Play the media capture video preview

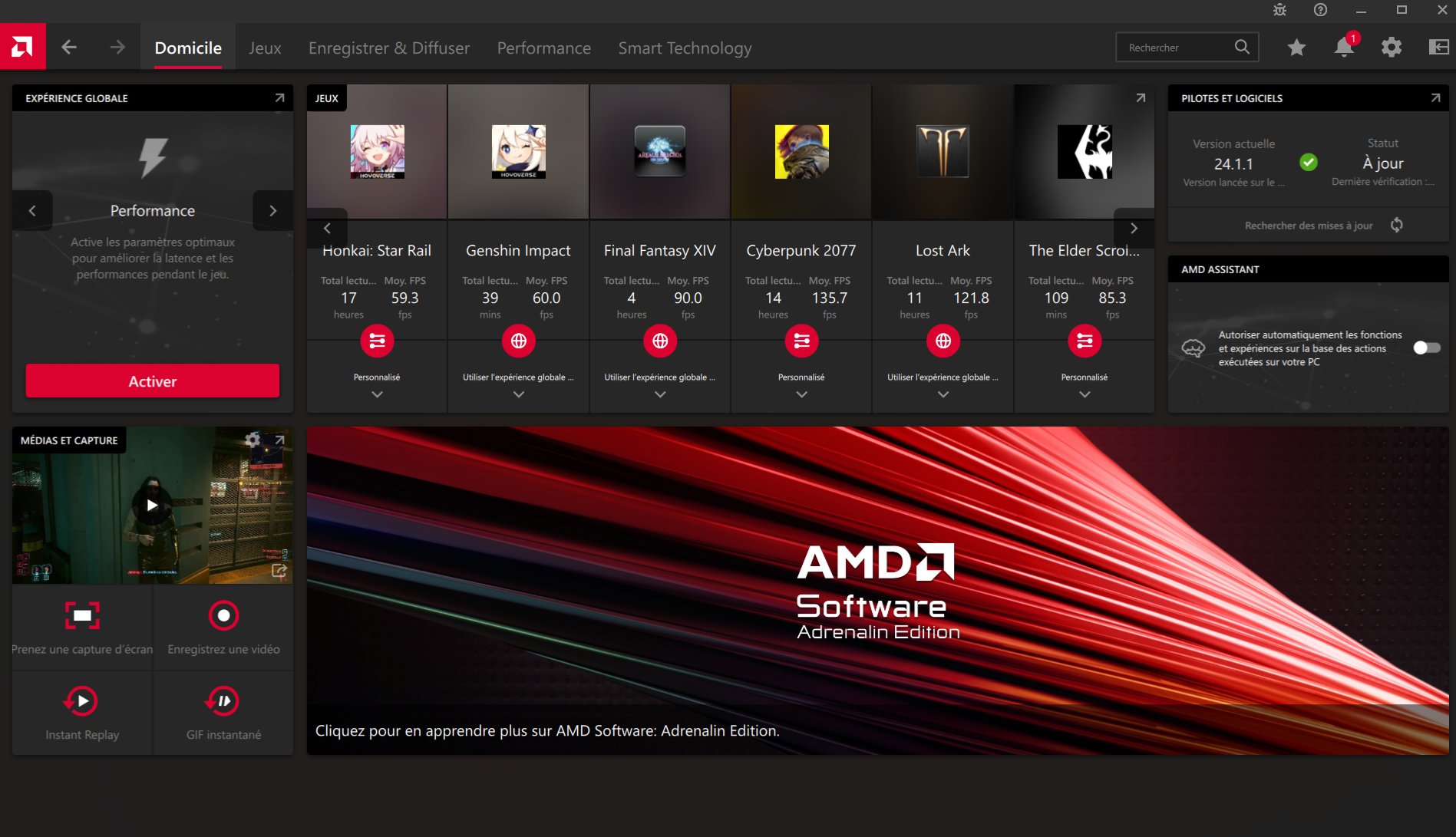[152, 505]
